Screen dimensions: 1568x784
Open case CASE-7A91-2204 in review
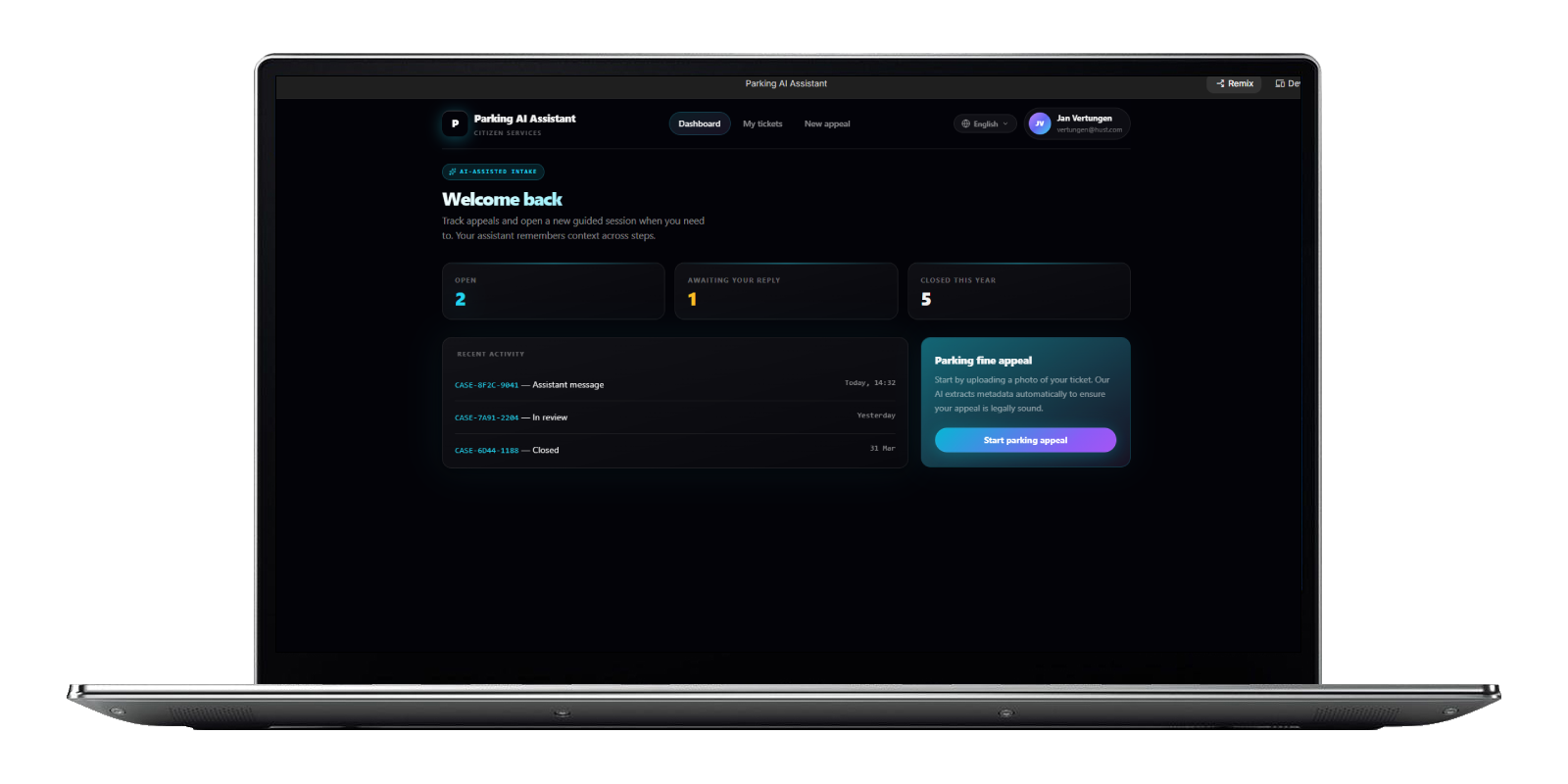486,417
